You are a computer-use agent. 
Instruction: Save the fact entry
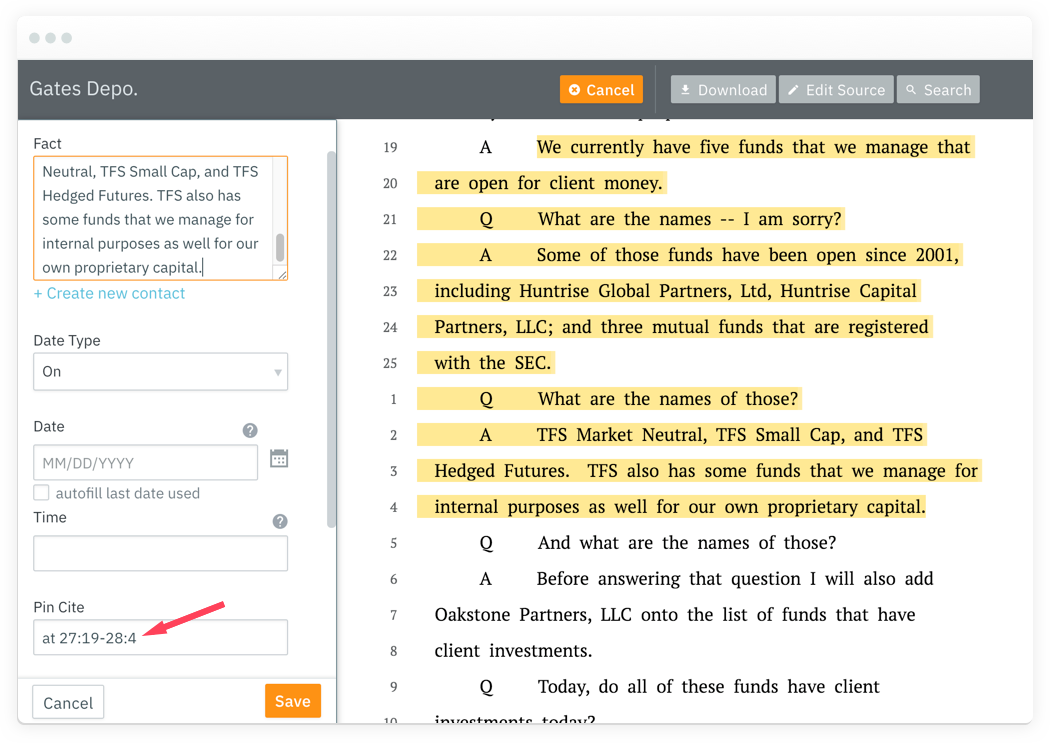point(292,701)
